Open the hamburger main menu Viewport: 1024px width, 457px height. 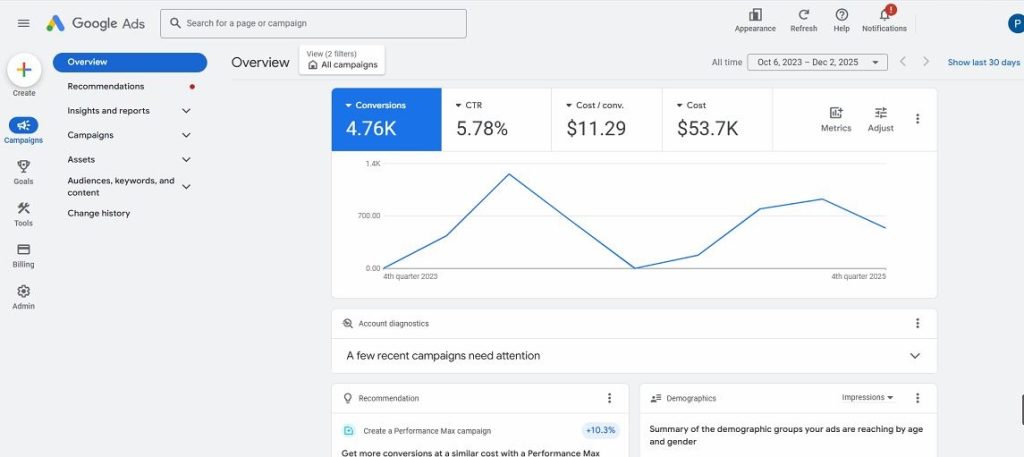pos(24,23)
